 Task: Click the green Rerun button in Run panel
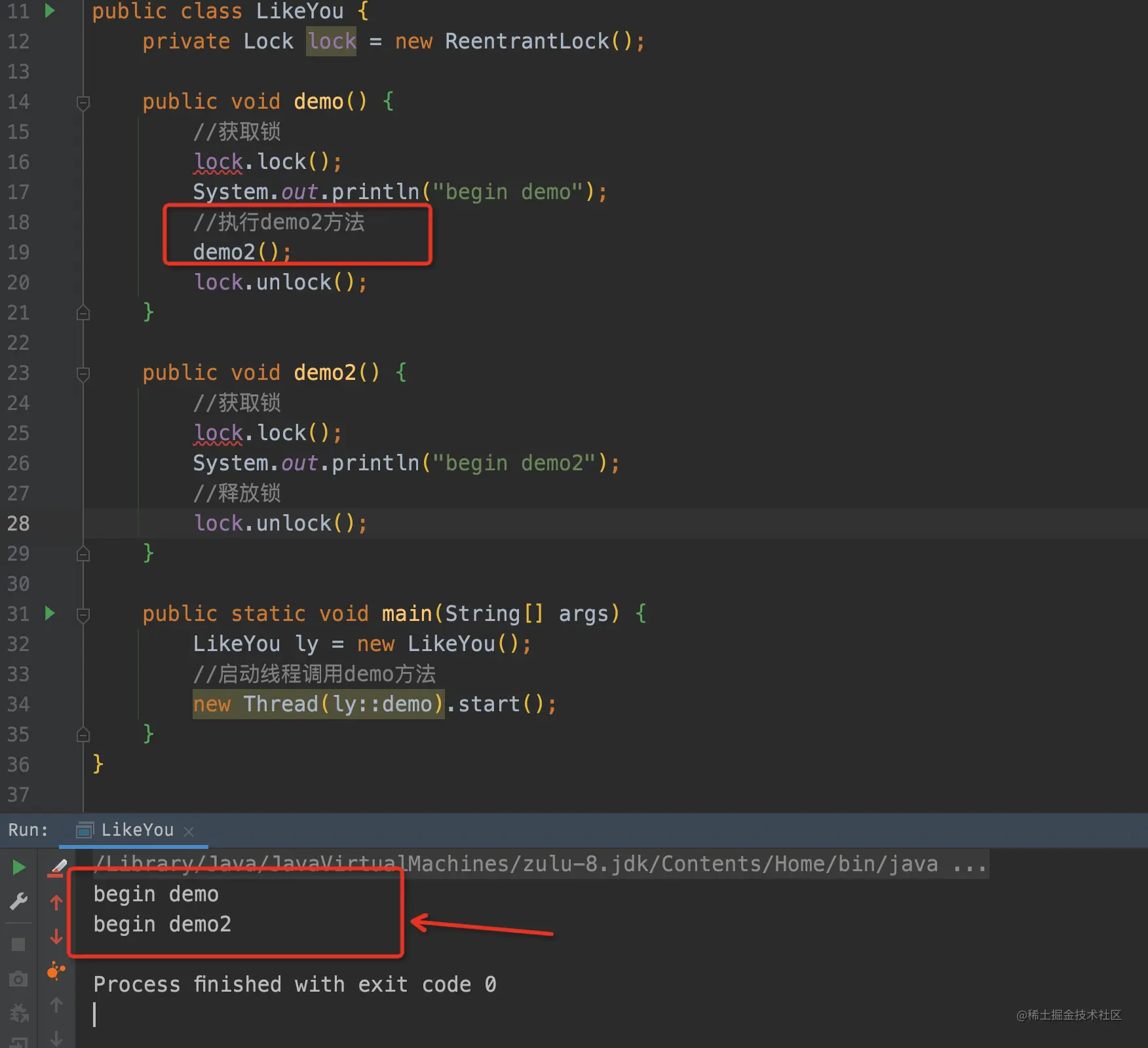[19, 868]
